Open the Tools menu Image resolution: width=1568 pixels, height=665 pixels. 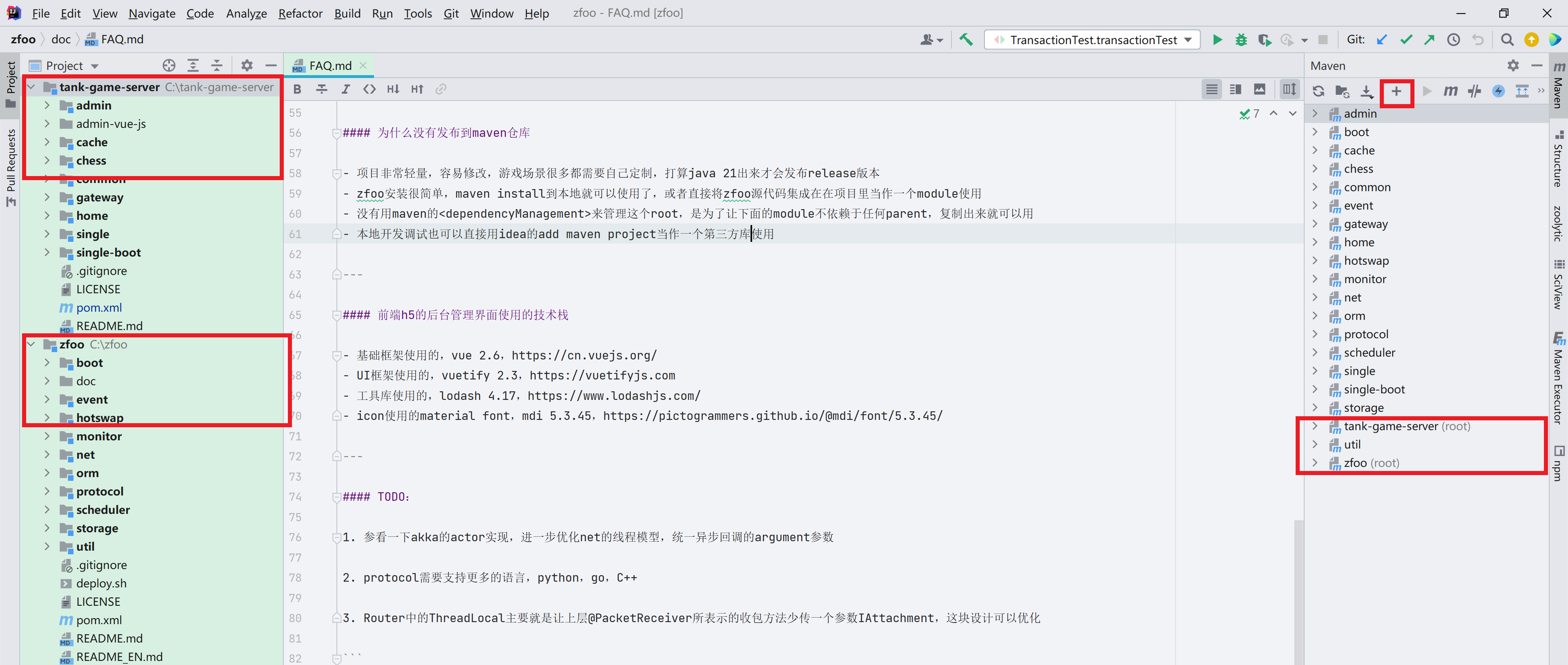[x=418, y=13]
